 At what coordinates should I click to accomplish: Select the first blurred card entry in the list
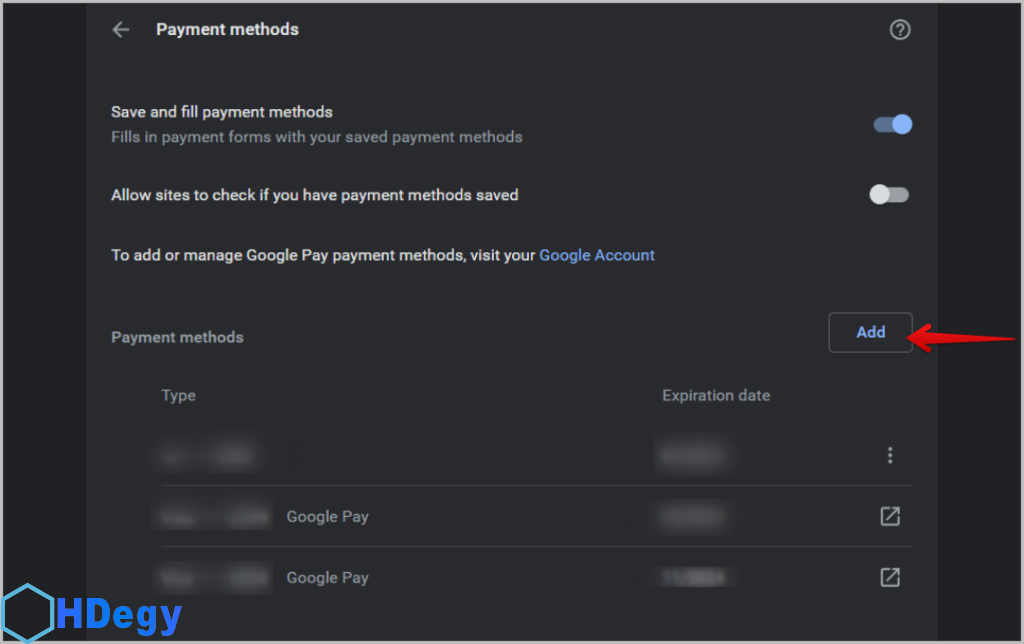click(x=210, y=457)
